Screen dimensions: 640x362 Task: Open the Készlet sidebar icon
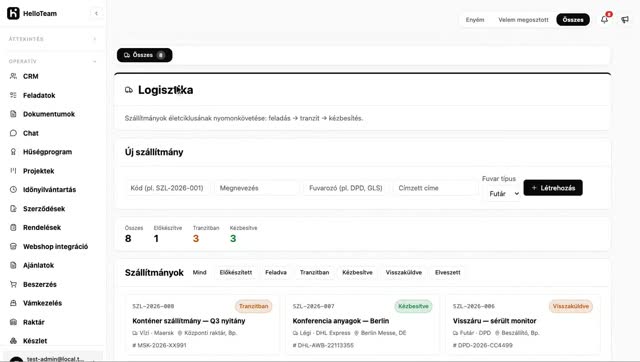[13, 341]
